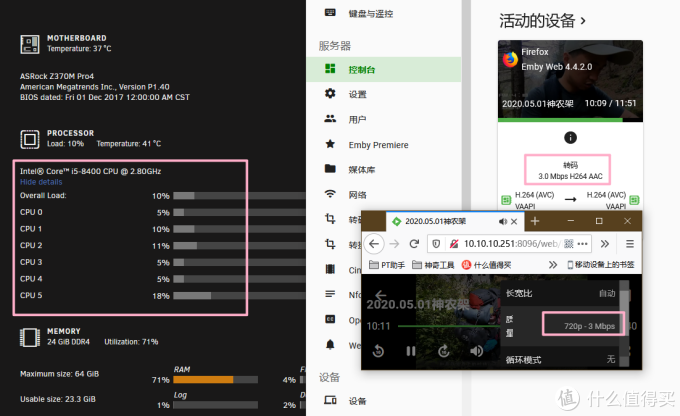Open the 什么值得买 bookmark

click(487, 265)
